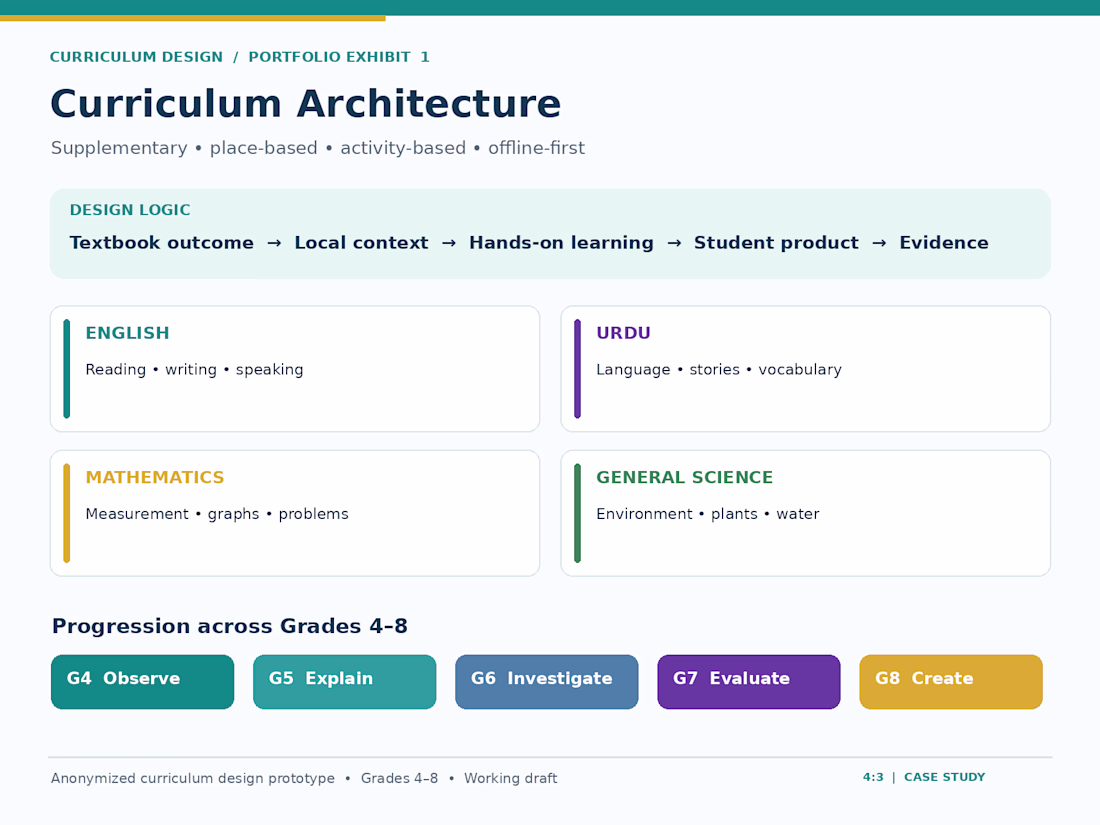Image resolution: width=1100 pixels, height=825 pixels.
Task: Select the General Science subject card
Action: pos(805,514)
